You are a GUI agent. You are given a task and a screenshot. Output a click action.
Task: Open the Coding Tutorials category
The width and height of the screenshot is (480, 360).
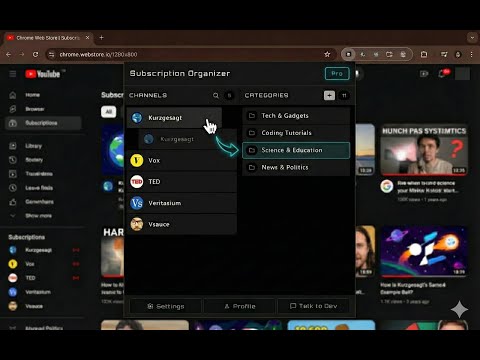pyautogui.click(x=296, y=133)
